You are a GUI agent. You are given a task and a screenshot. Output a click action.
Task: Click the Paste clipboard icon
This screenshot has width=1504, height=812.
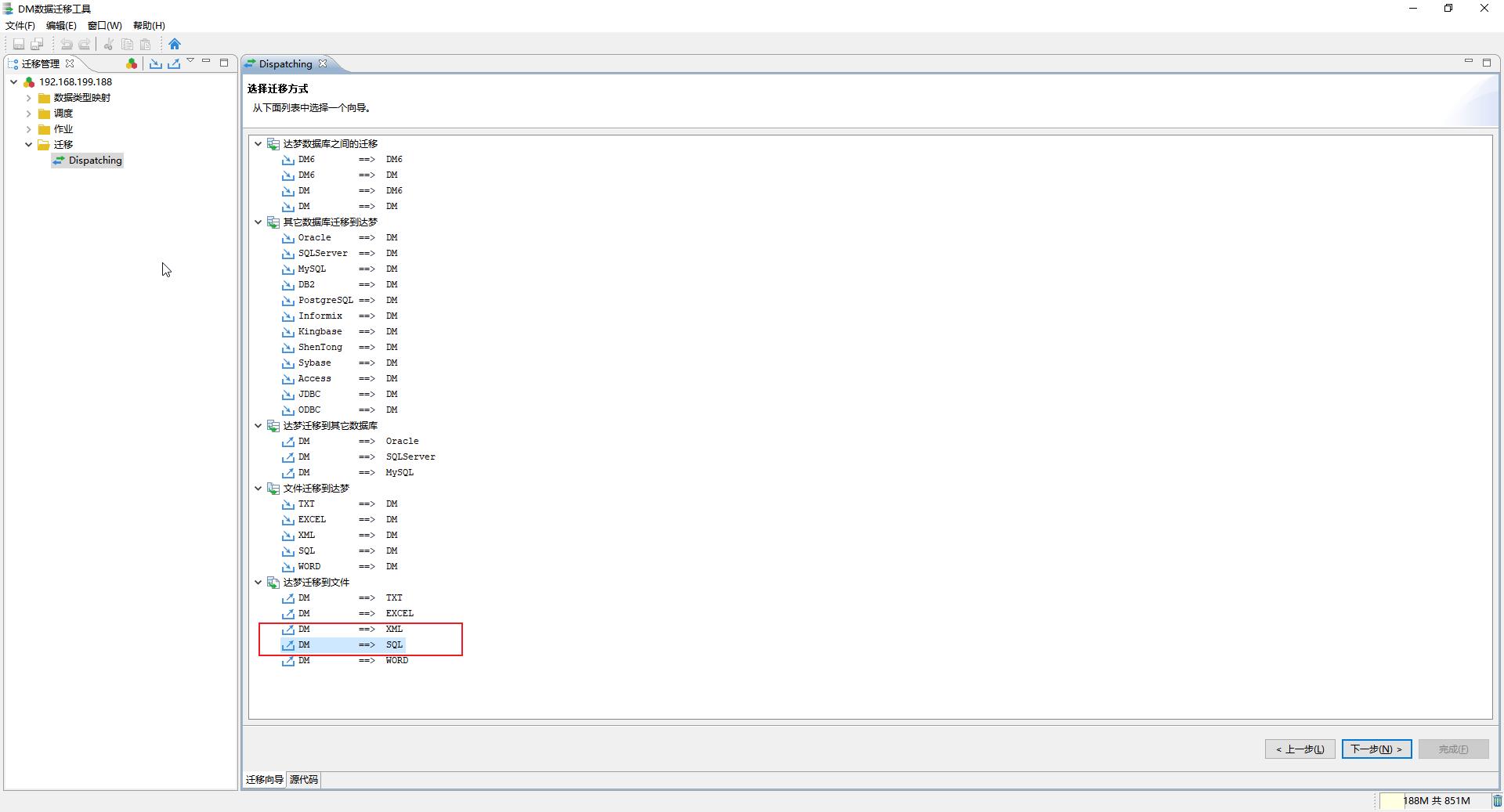coord(145,44)
